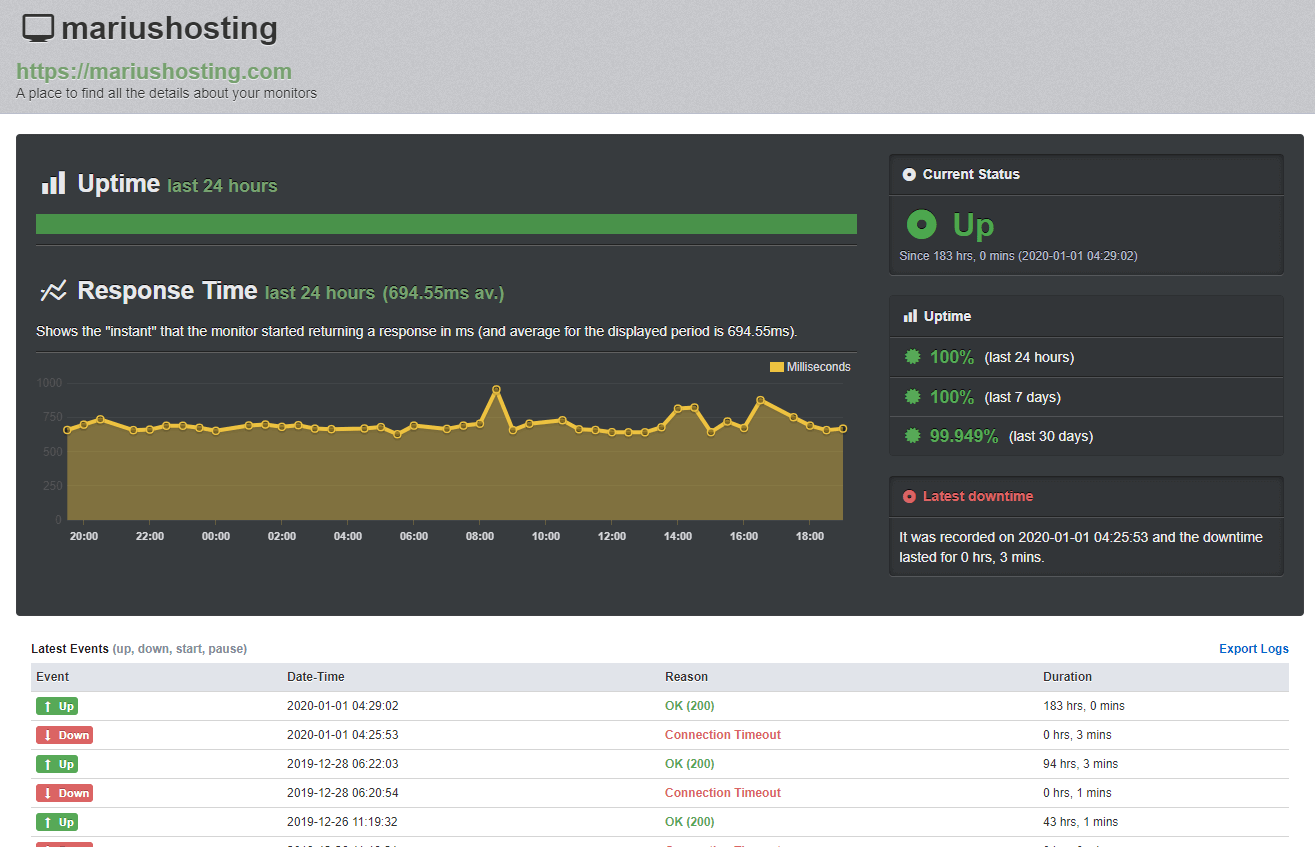The height and width of the screenshot is (847, 1315).
Task: Click the green uptime progress bar
Action: click(x=446, y=224)
